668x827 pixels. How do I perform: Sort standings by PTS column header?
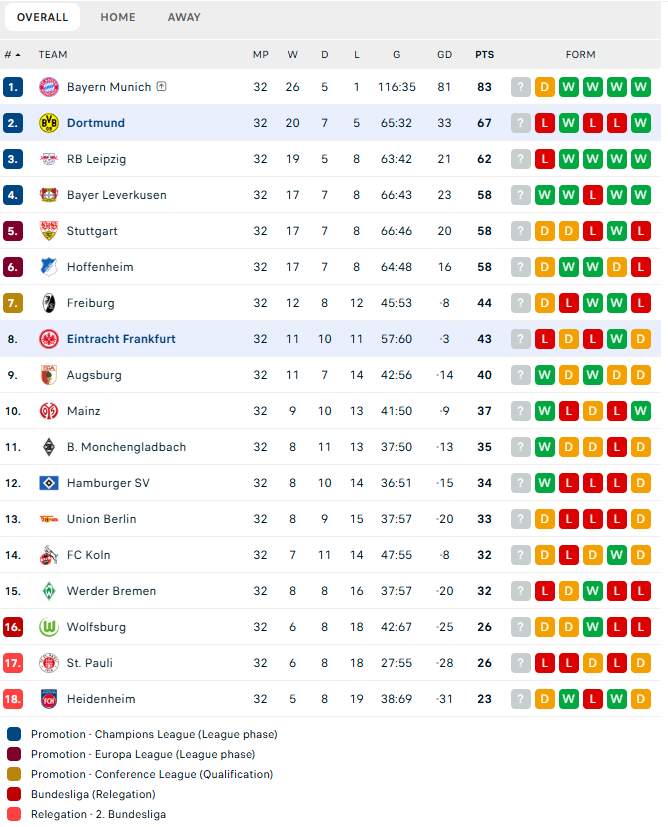tap(485, 55)
